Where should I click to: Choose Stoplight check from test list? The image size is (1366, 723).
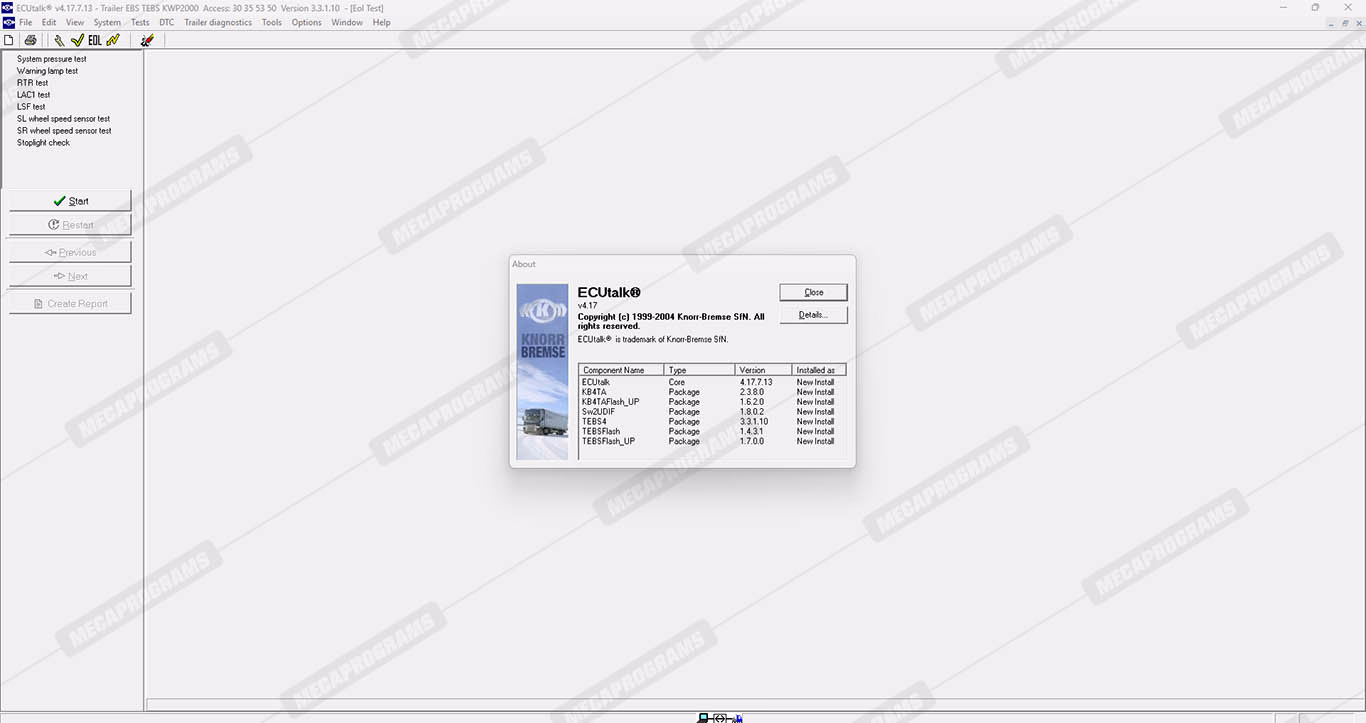43,143
